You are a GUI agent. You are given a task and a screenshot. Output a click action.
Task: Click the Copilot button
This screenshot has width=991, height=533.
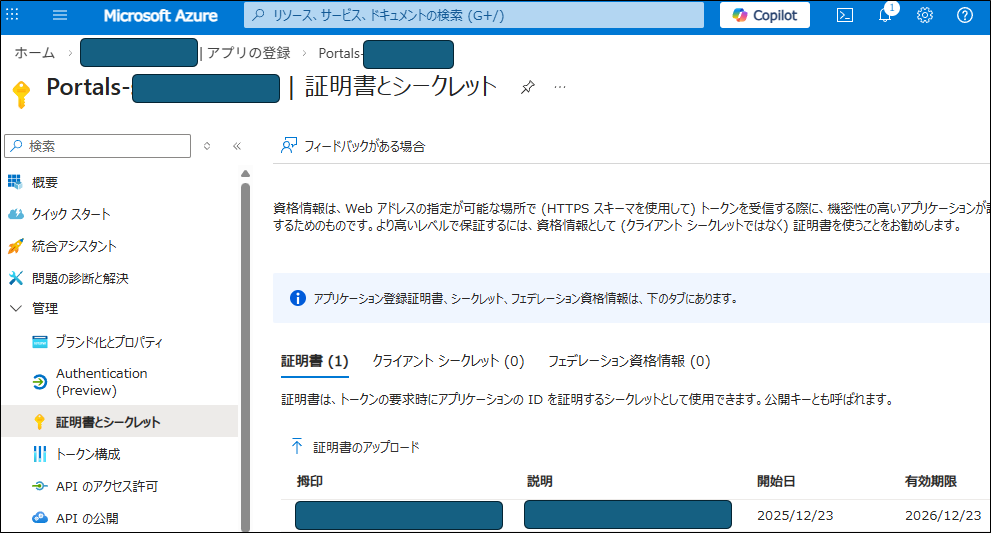(x=765, y=15)
